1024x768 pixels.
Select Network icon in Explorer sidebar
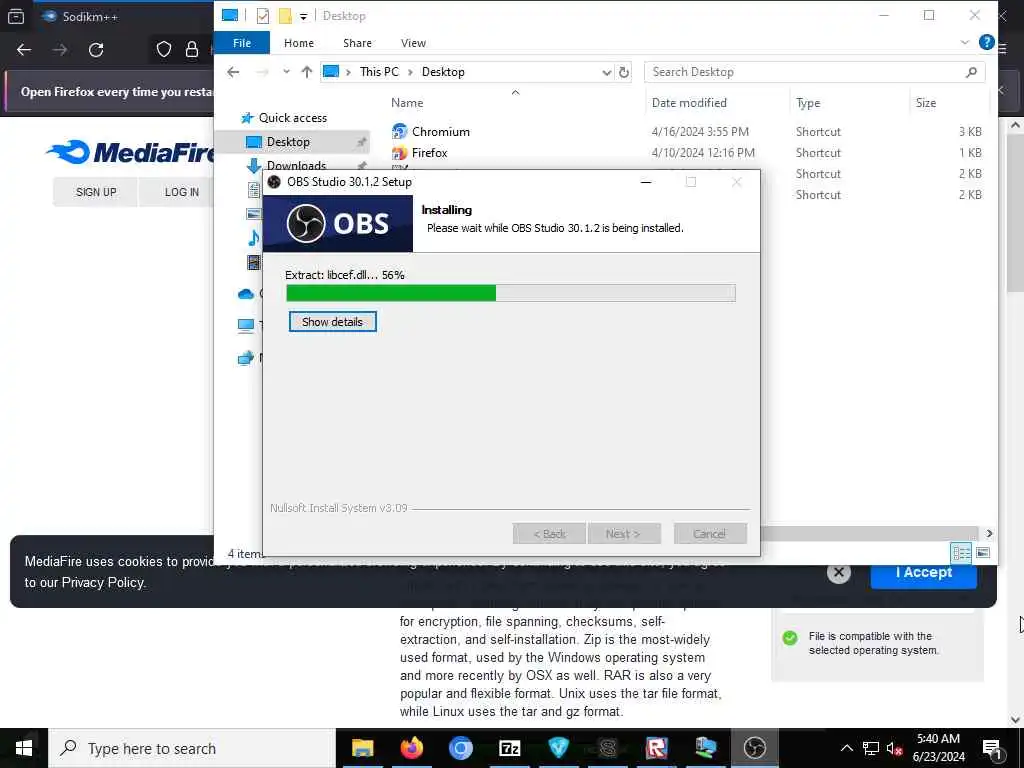[x=246, y=358]
